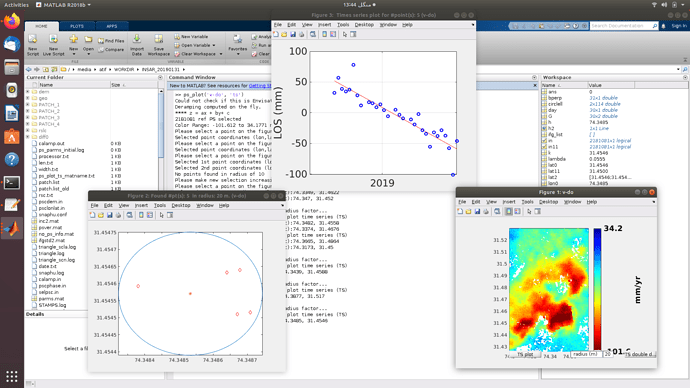Expand the Clear Workspace dropdown arrow

click(220, 54)
